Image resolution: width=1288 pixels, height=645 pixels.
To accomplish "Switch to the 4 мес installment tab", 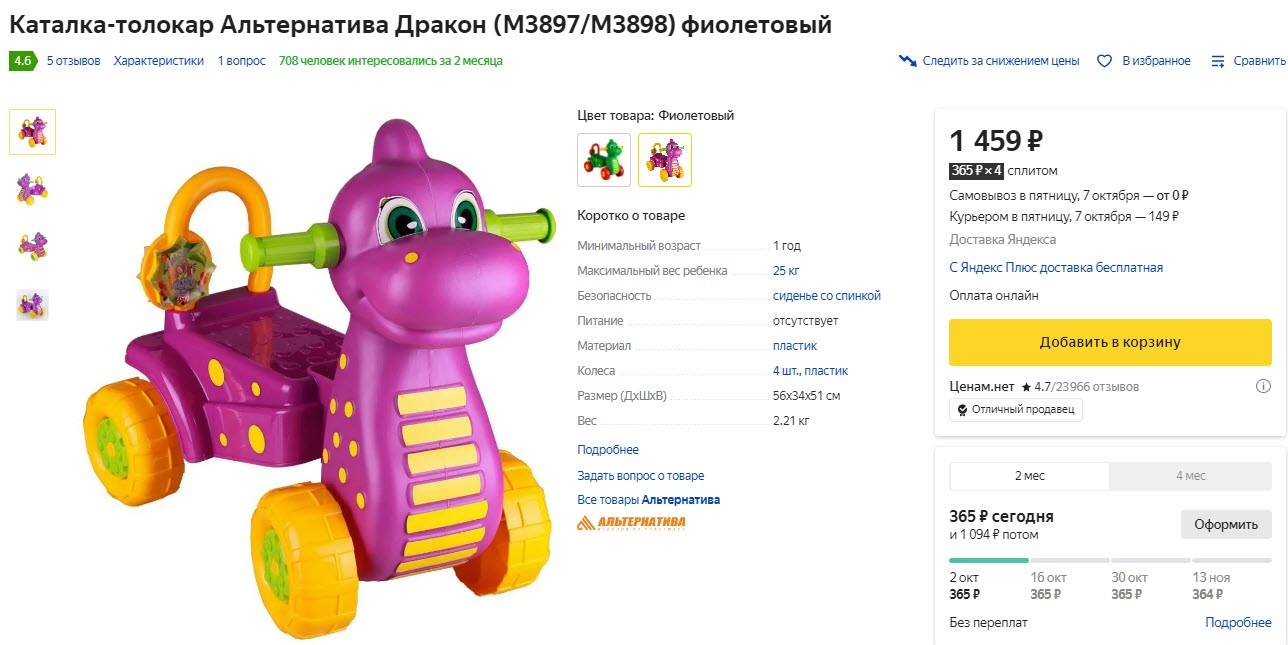I will (x=1190, y=476).
